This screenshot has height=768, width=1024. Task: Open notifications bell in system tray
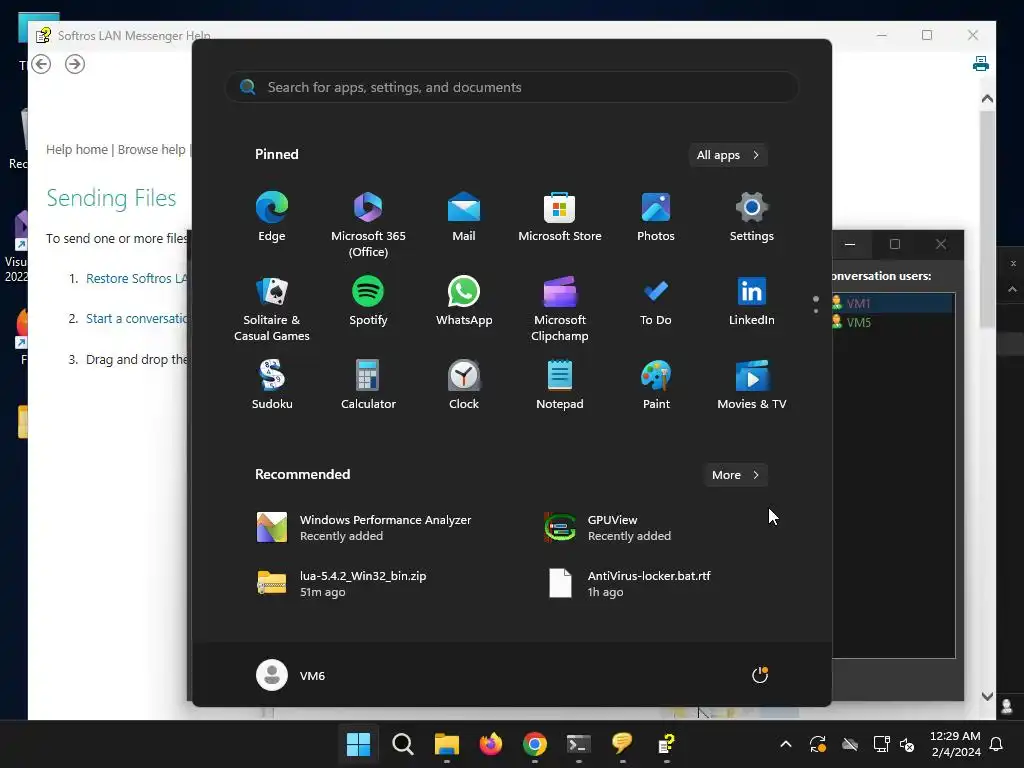tap(997, 744)
